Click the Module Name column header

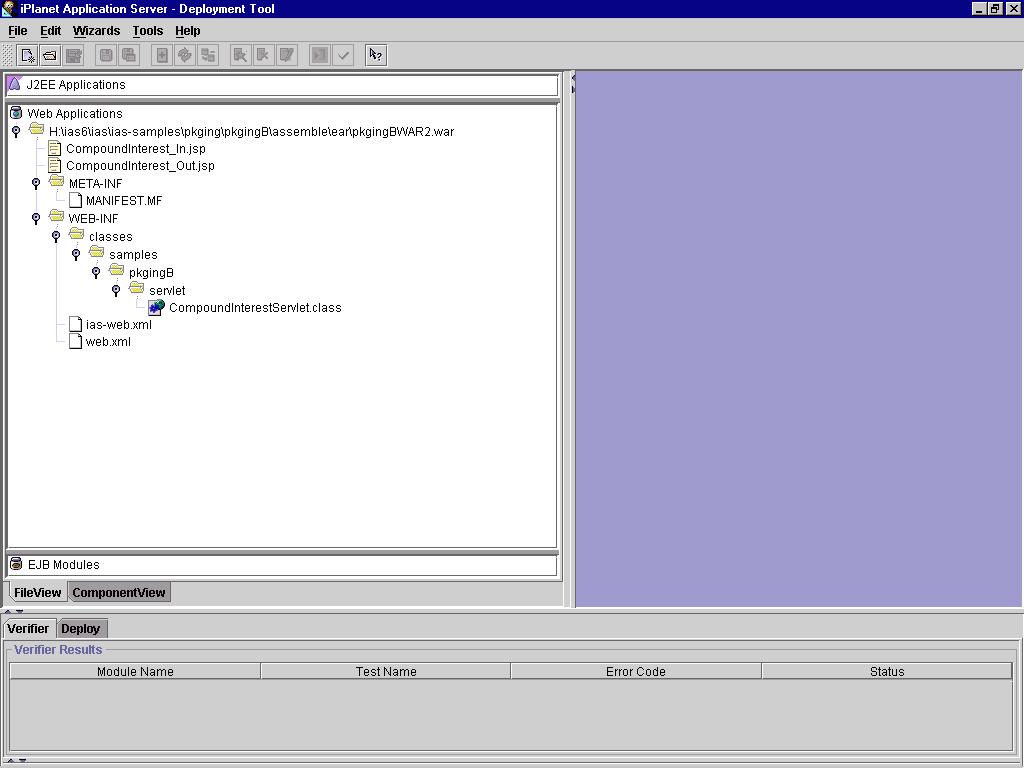pos(135,671)
